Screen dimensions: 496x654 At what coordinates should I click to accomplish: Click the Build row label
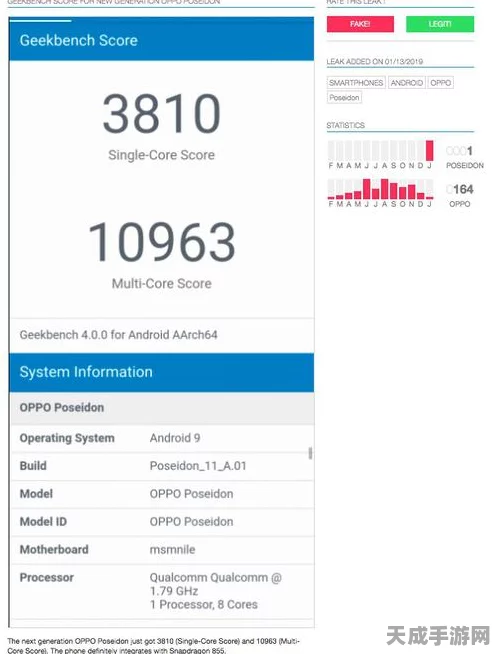[x=33, y=466]
